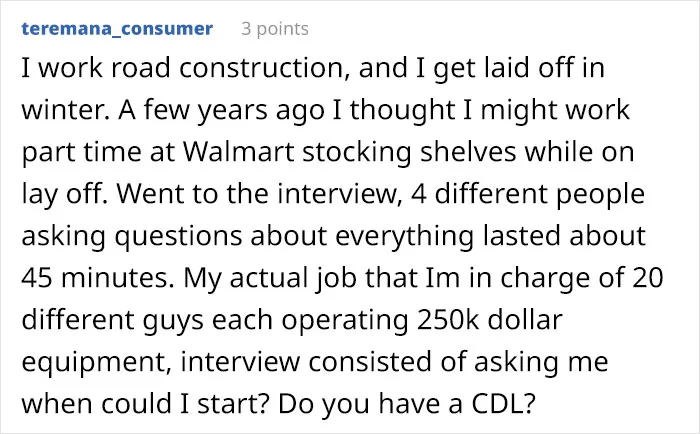Click the word 'operating' in the comment
700x434 pixels.
click(345, 321)
